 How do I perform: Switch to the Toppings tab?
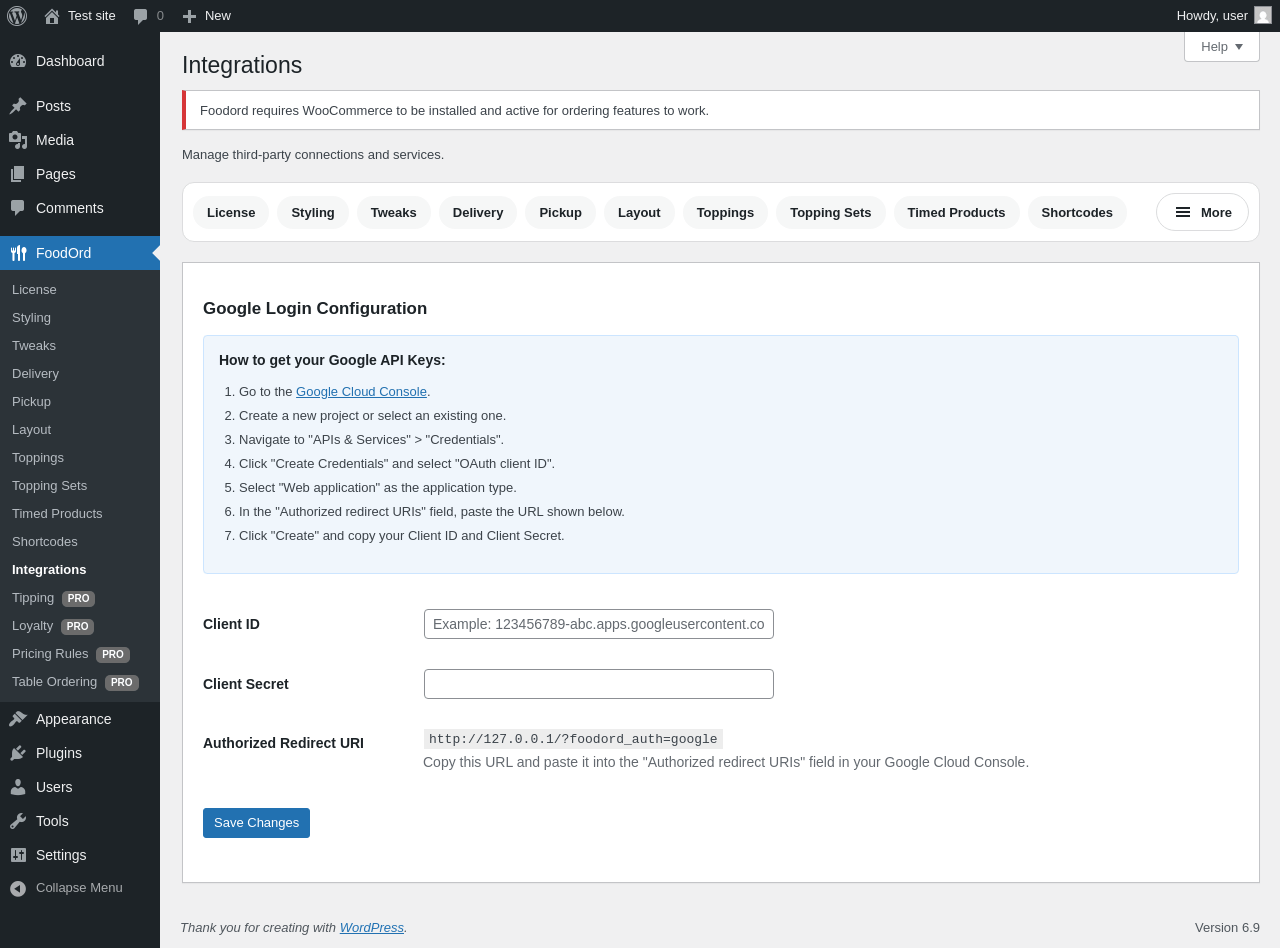[725, 212]
